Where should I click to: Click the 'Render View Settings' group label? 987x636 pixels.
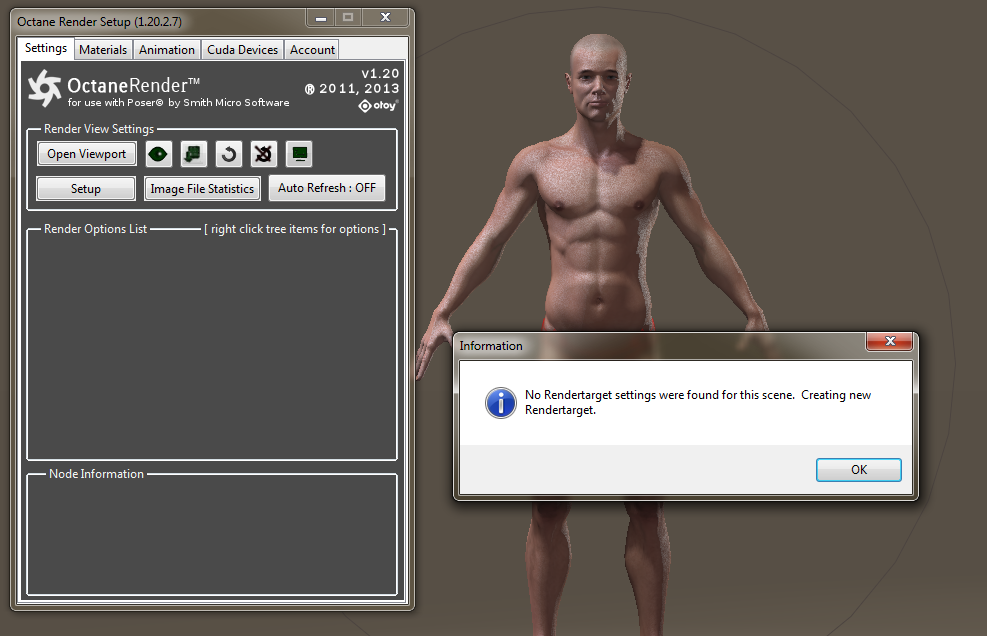click(99, 129)
